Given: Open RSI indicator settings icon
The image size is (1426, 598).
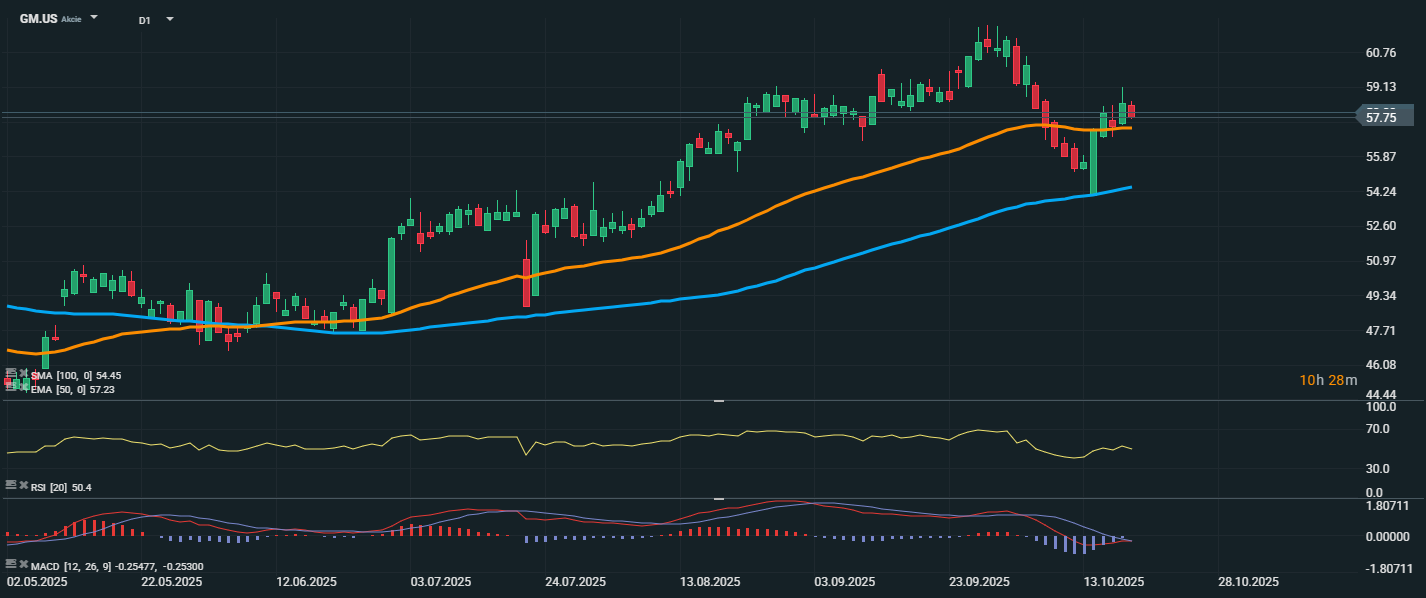Looking at the screenshot, I should (11, 484).
